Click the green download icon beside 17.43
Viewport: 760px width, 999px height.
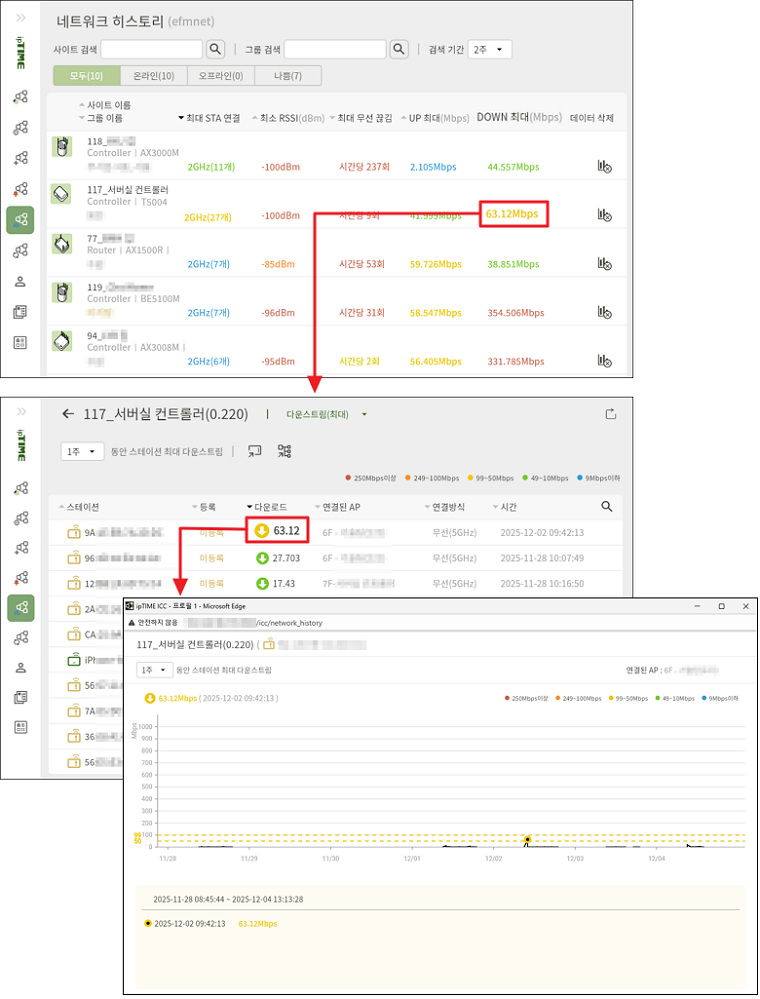click(262, 584)
